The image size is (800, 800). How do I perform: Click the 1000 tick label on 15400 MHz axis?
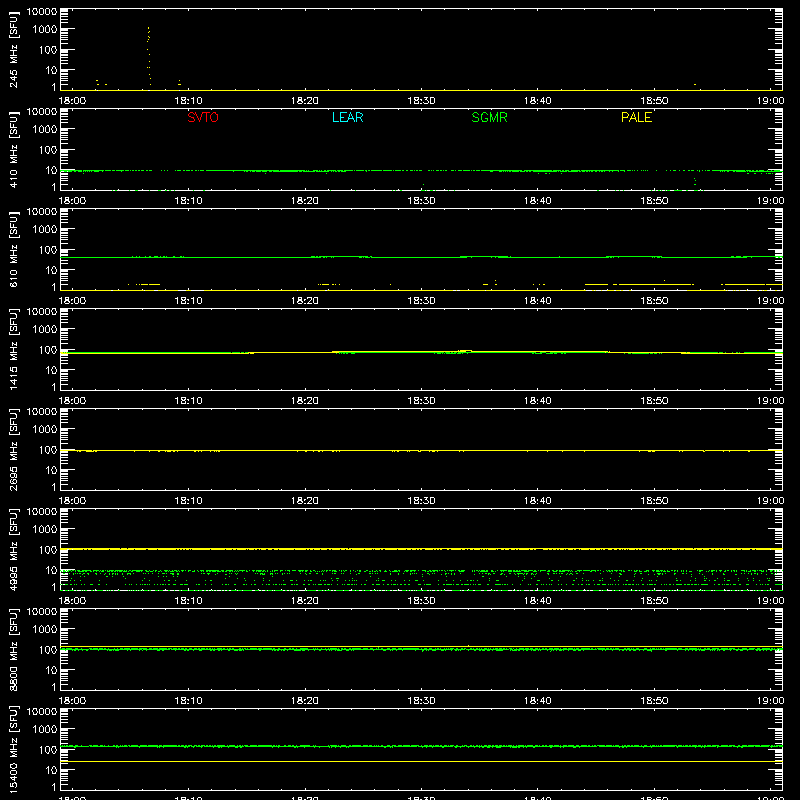click(45, 730)
